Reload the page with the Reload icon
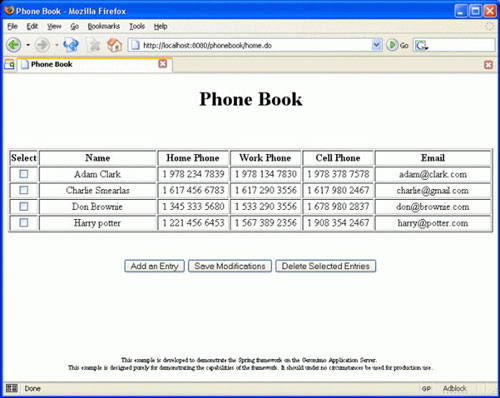The image size is (500, 398). pos(70,45)
